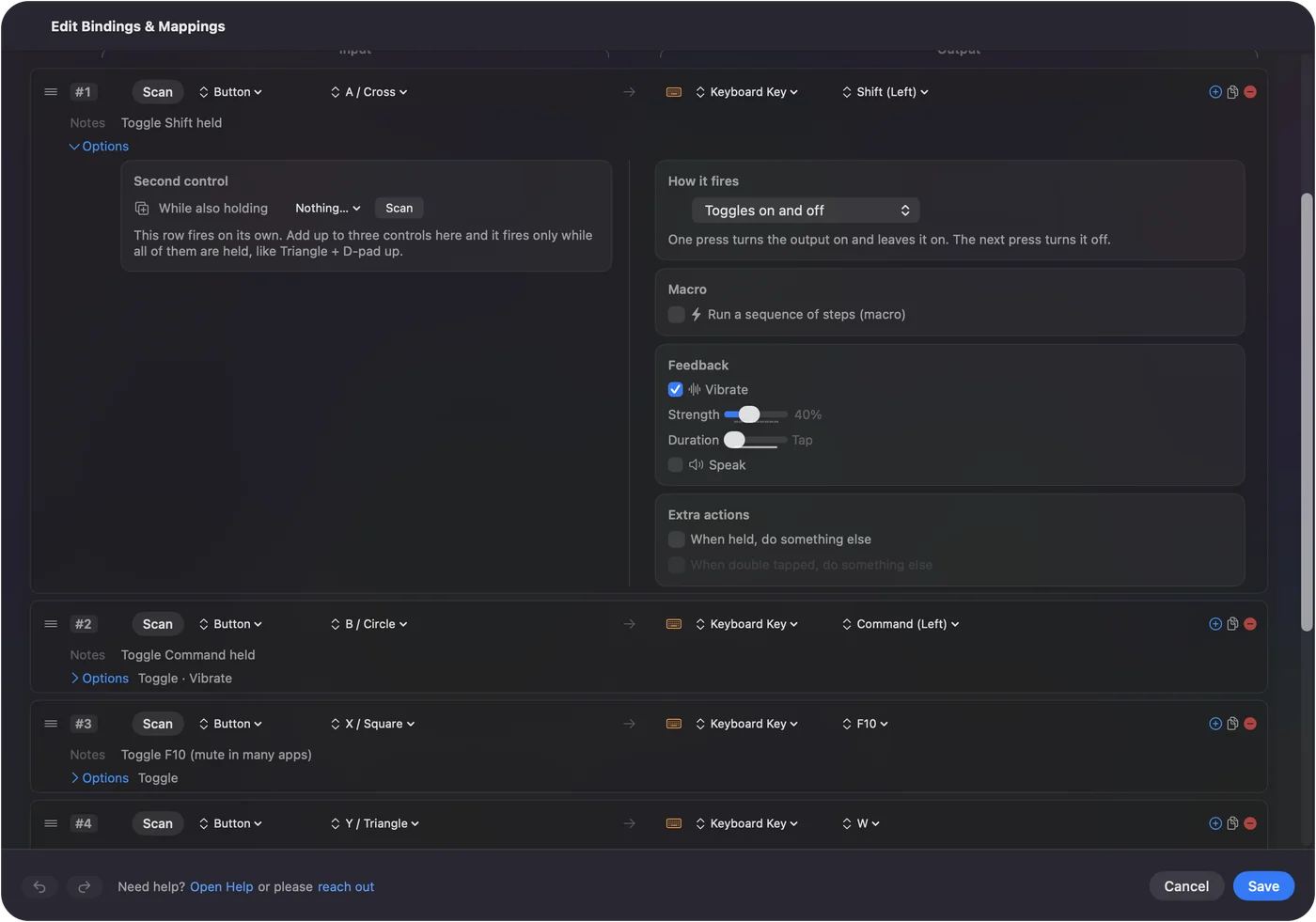Uncheck the Vibrate feedback checkbox
Image resolution: width=1316 pixels, height=922 pixels.
pyautogui.click(x=676, y=389)
